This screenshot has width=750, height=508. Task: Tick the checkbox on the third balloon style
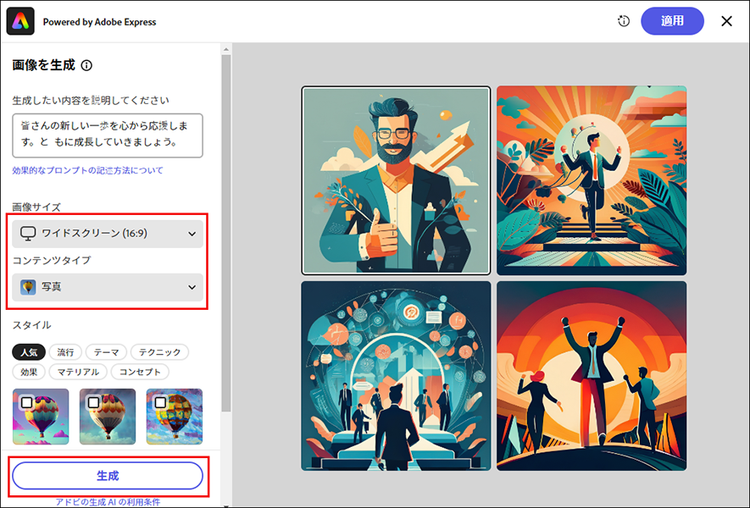(160, 402)
